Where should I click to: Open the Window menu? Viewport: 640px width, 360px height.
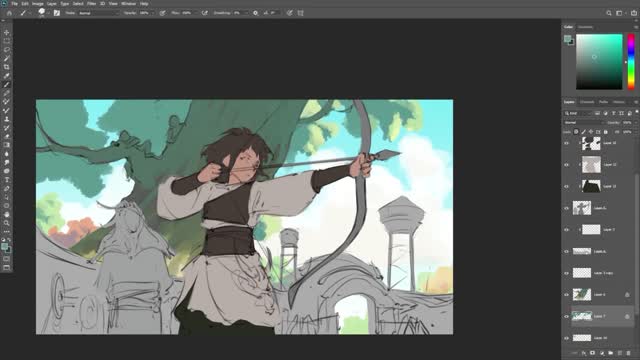(x=129, y=4)
